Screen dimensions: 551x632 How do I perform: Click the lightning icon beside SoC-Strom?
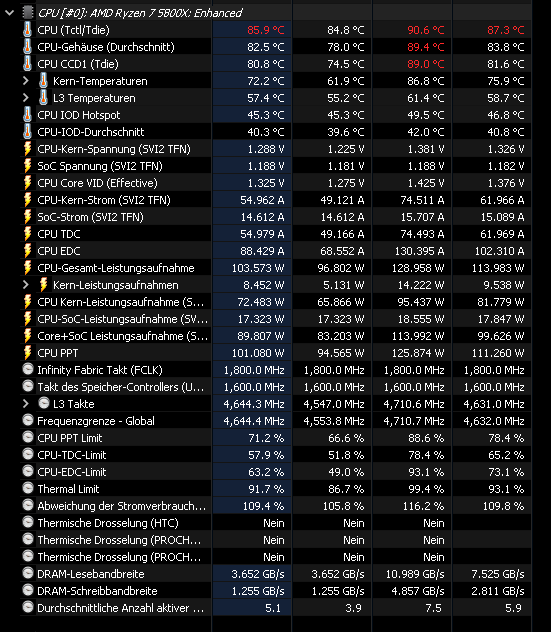click(x=27, y=217)
